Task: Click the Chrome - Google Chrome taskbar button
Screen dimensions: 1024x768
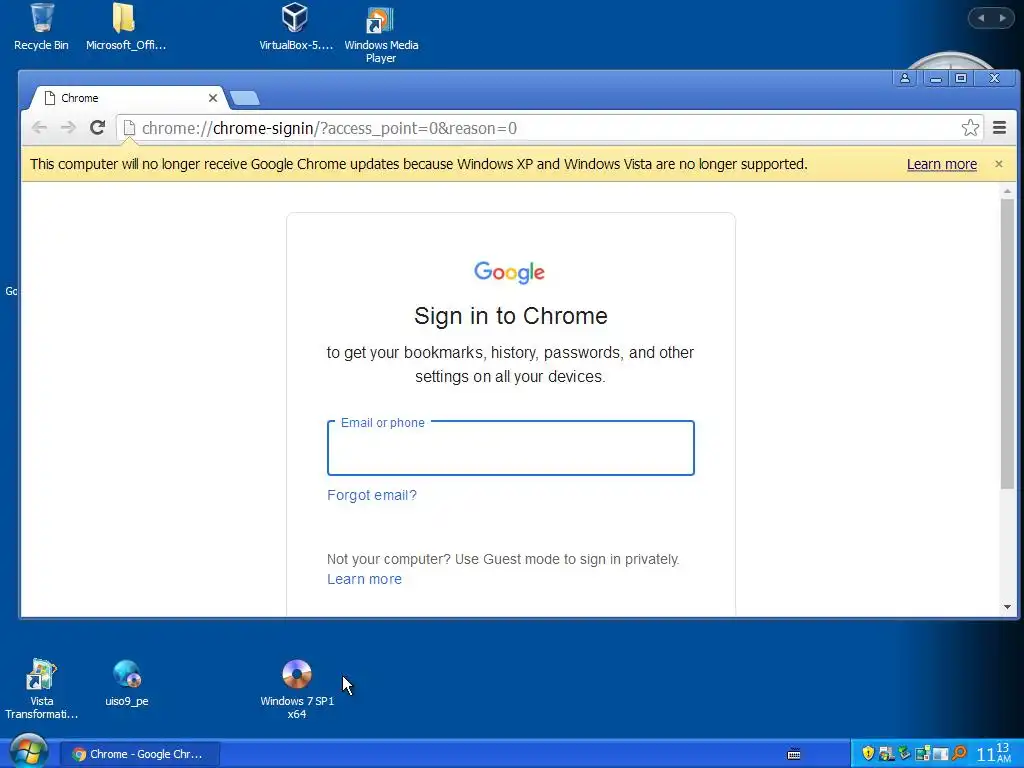Action: (x=140, y=754)
